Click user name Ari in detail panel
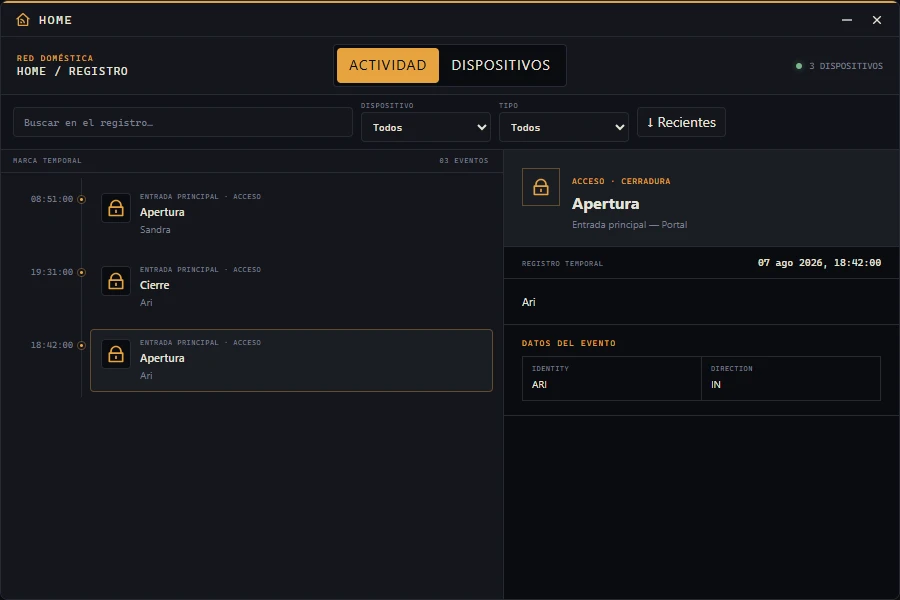 tap(529, 302)
